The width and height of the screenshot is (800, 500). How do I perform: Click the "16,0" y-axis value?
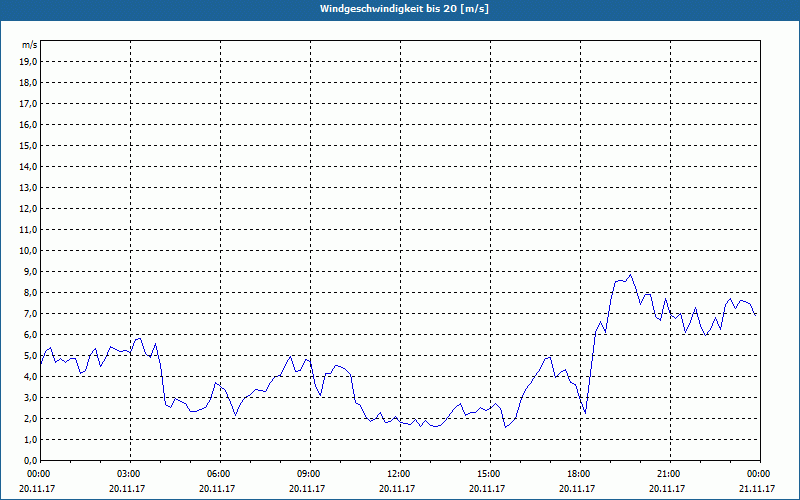point(28,124)
